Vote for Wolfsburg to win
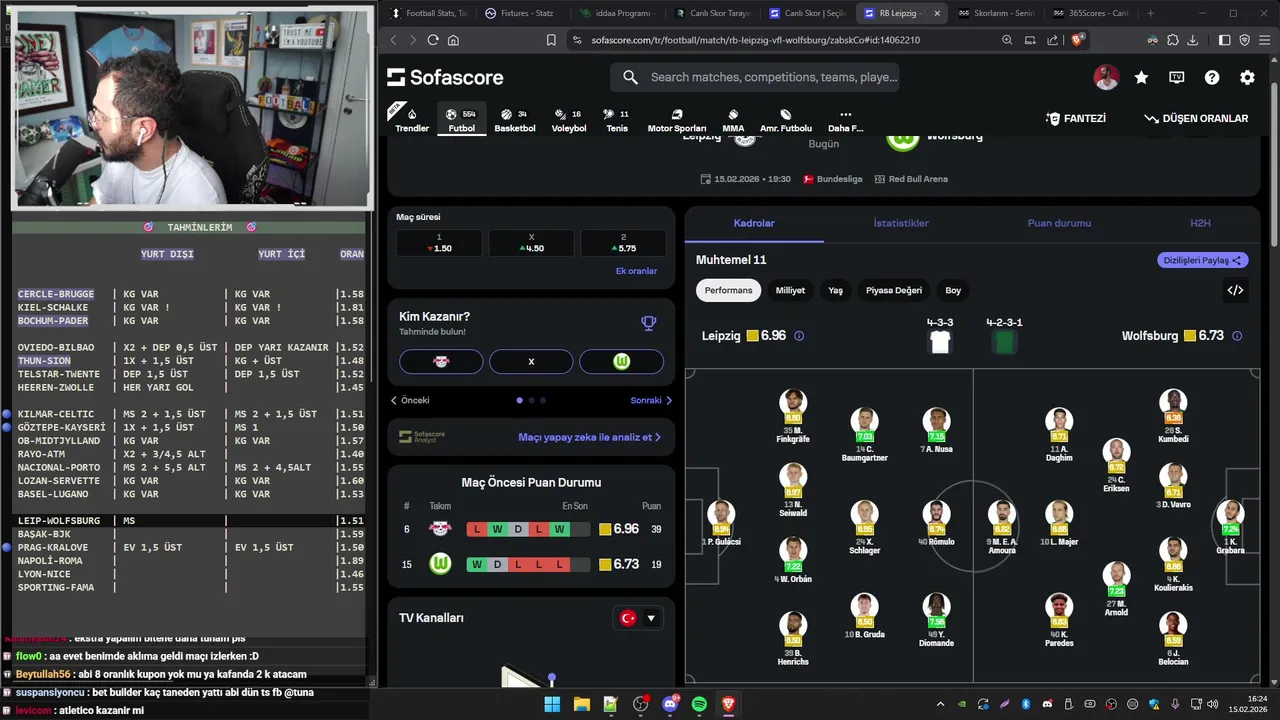 pos(621,361)
